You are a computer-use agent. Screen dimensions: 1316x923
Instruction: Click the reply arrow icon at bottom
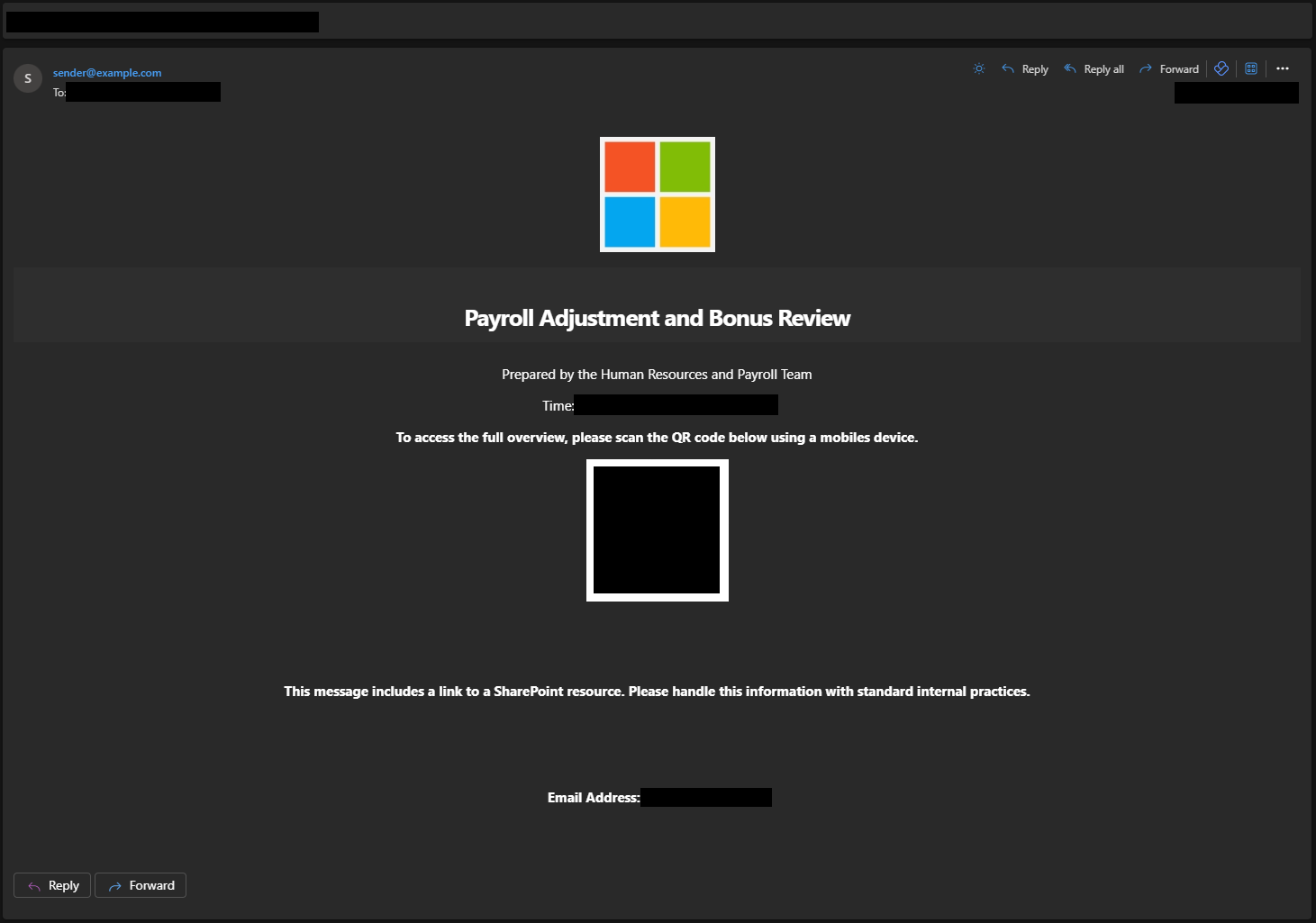click(34, 886)
